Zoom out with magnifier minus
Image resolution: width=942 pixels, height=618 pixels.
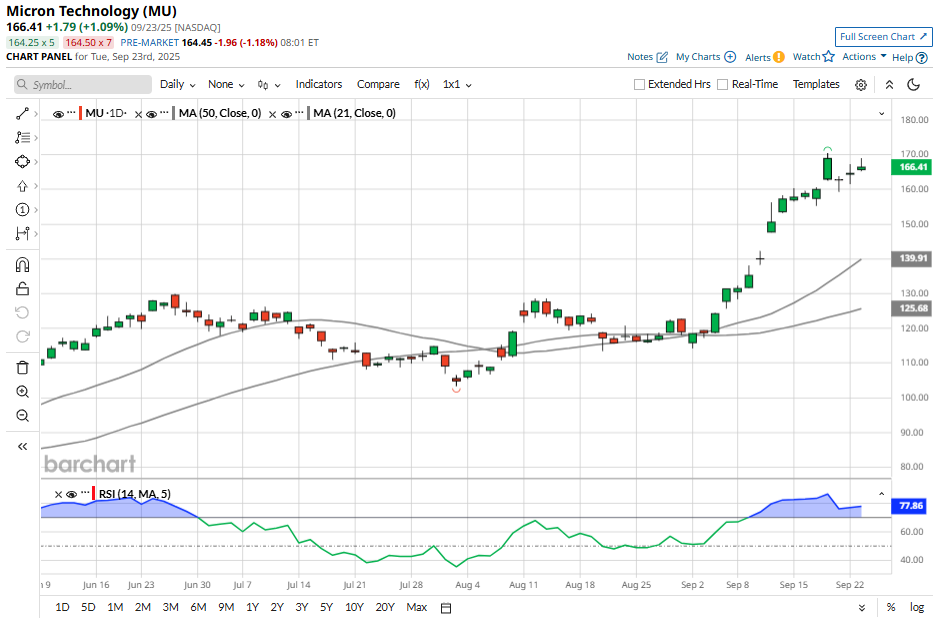coord(22,416)
